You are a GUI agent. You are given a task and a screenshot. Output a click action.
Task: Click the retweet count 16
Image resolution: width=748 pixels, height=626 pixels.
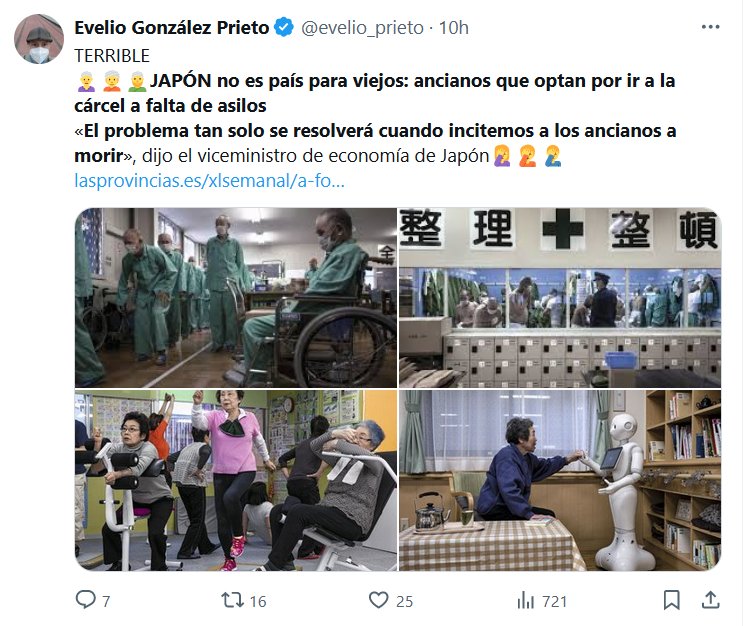pyautogui.click(x=258, y=601)
